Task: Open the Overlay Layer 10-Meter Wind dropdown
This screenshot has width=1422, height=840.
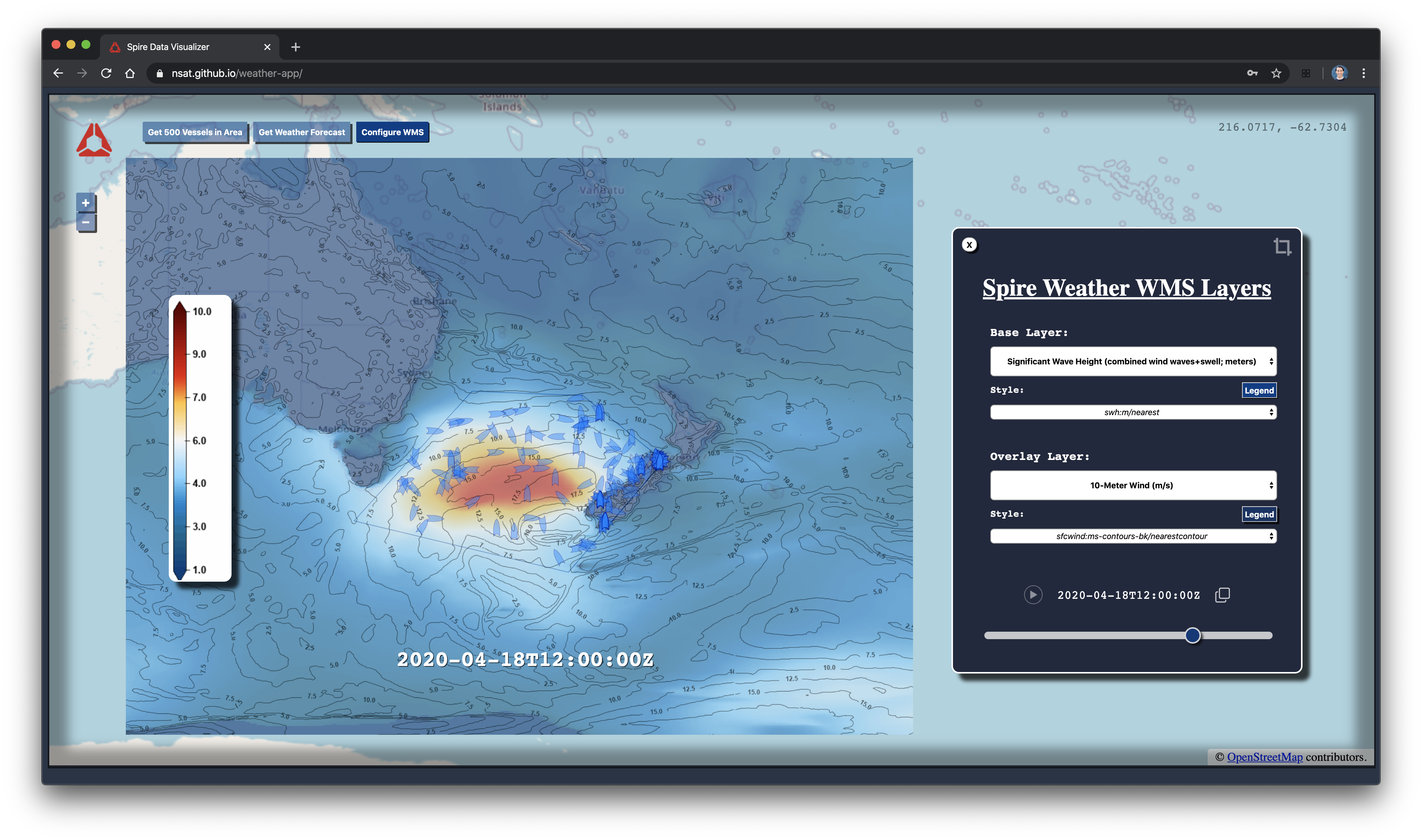Action: pyautogui.click(x=1133, y=485)
